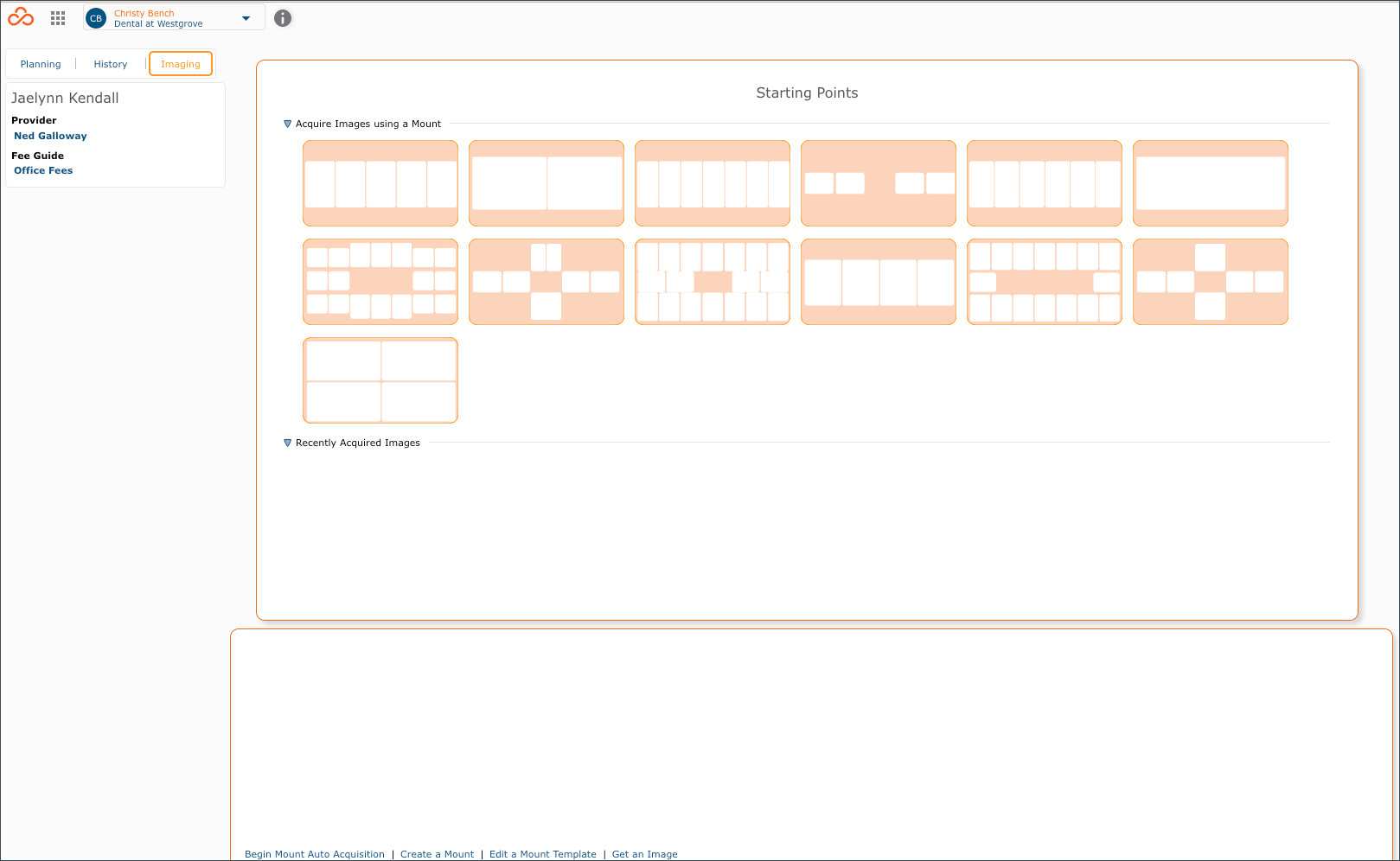Switch to the Planning tab
Viewport: 1400px width, 861px height.
click(x=41, y=64)
